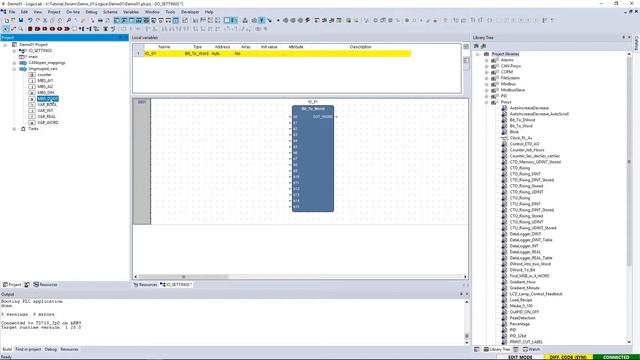Collapse the Ungrouped_vars node

click(x=14, y=69)
